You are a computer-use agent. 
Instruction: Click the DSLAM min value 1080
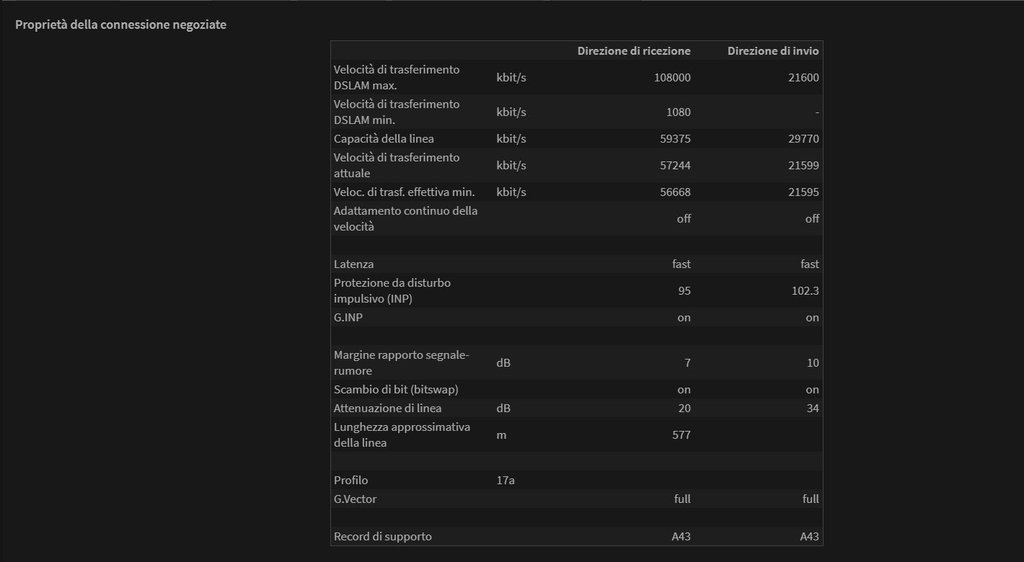(x=678, y=112)
